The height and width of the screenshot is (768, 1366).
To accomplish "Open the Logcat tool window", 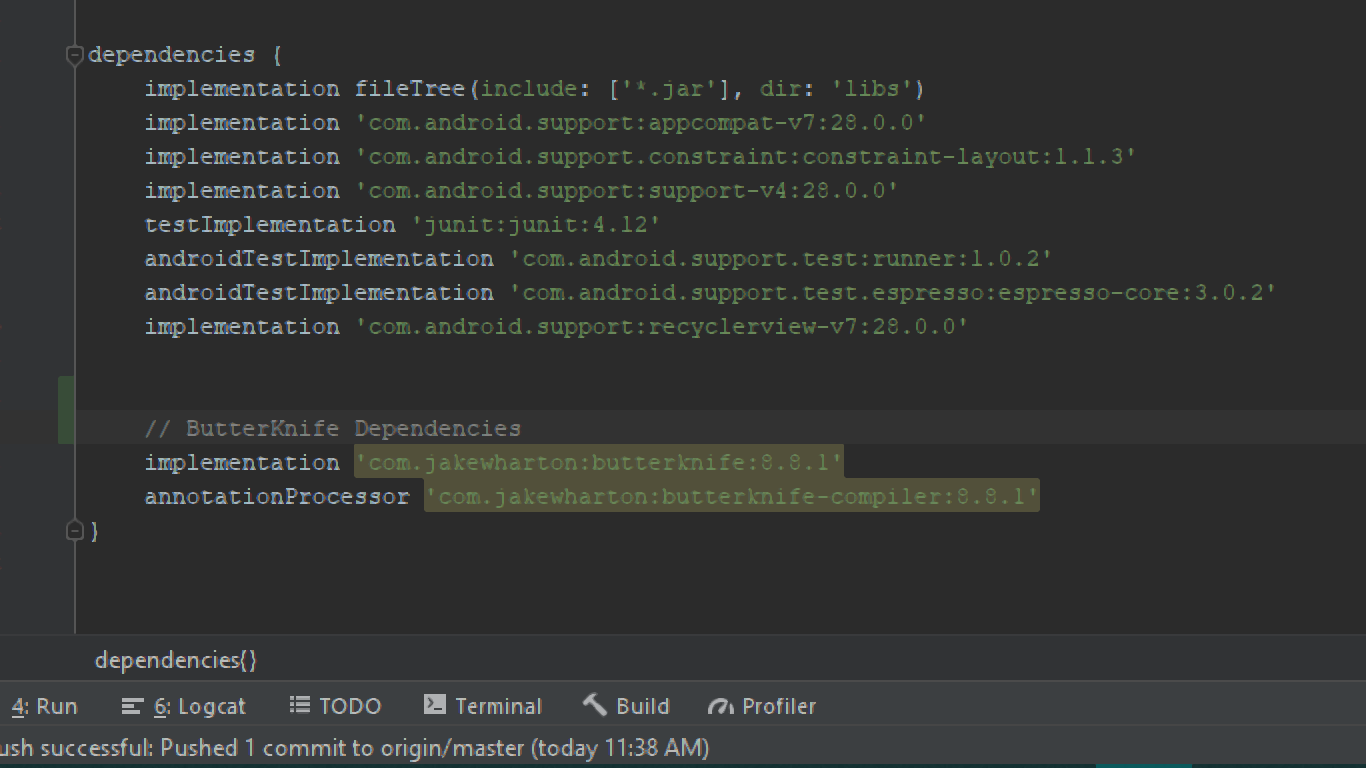I will click(x=184, y=706).
